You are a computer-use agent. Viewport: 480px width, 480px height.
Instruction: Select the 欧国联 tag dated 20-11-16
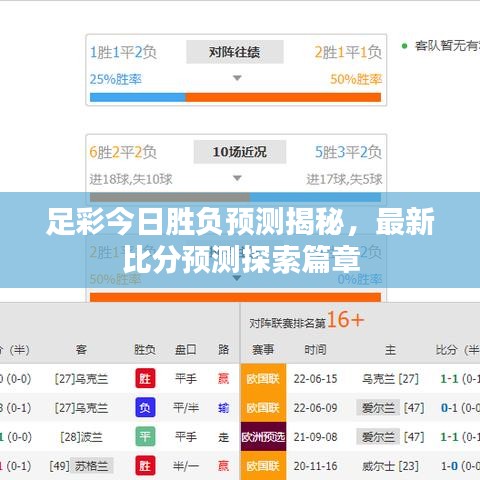point(263,465)
